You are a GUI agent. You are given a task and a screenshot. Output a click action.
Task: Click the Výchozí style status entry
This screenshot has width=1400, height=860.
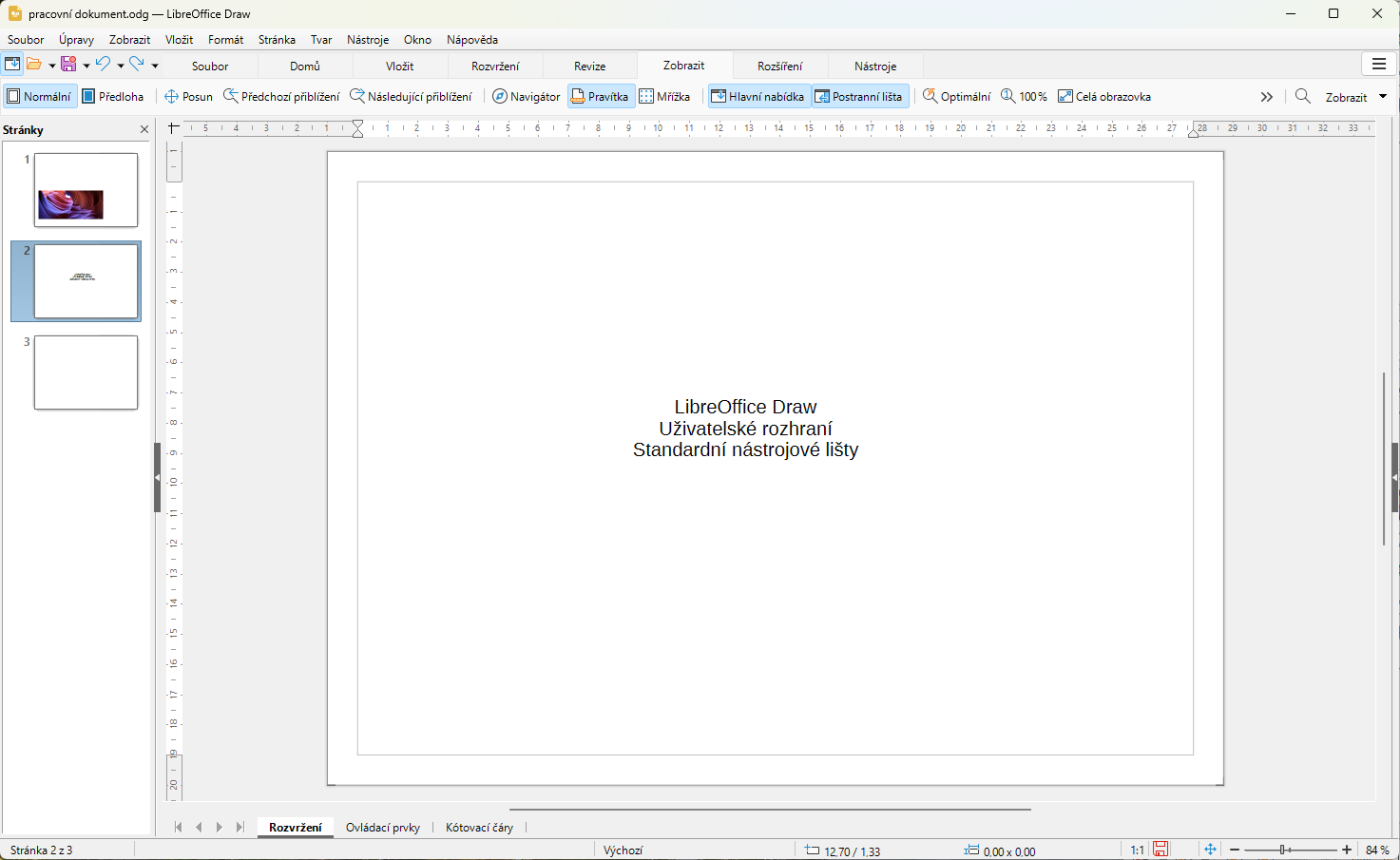click(x=623, y=850)
